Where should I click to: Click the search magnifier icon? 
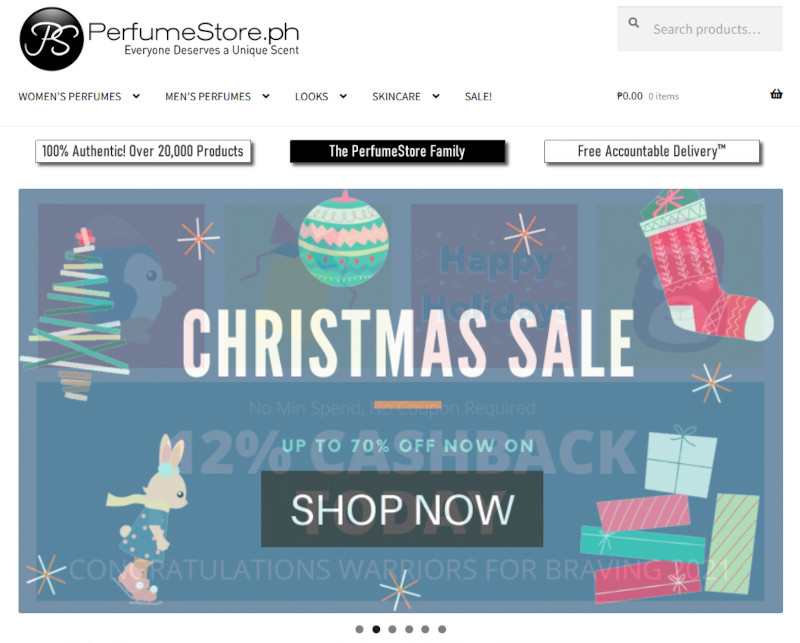[x=634, y=22]
